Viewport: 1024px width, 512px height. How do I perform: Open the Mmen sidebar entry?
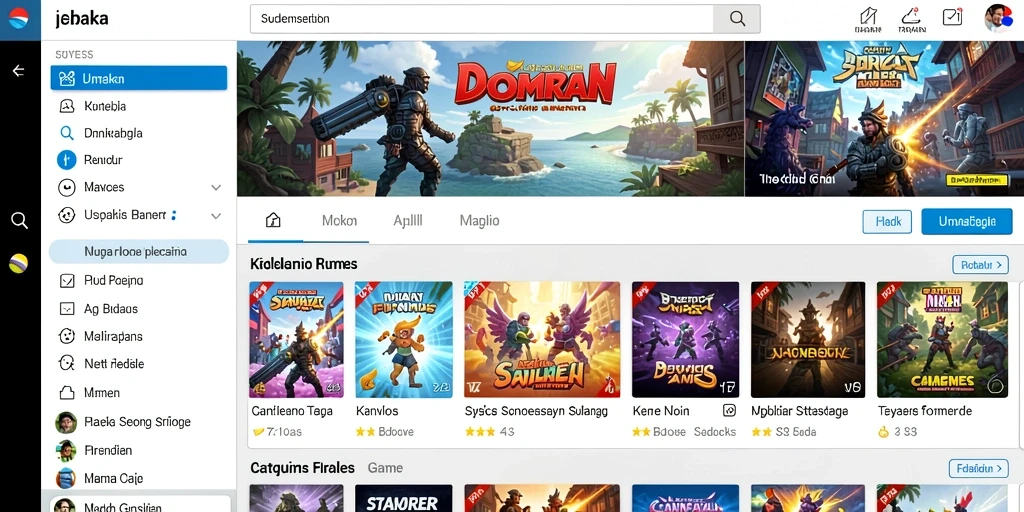(138, 392)
